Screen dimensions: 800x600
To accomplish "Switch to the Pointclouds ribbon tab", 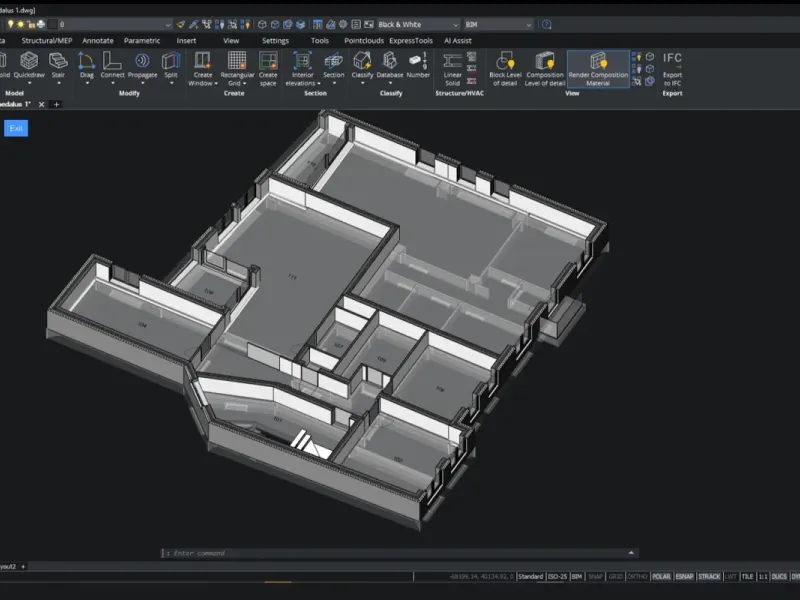I will tap(363, 41).
